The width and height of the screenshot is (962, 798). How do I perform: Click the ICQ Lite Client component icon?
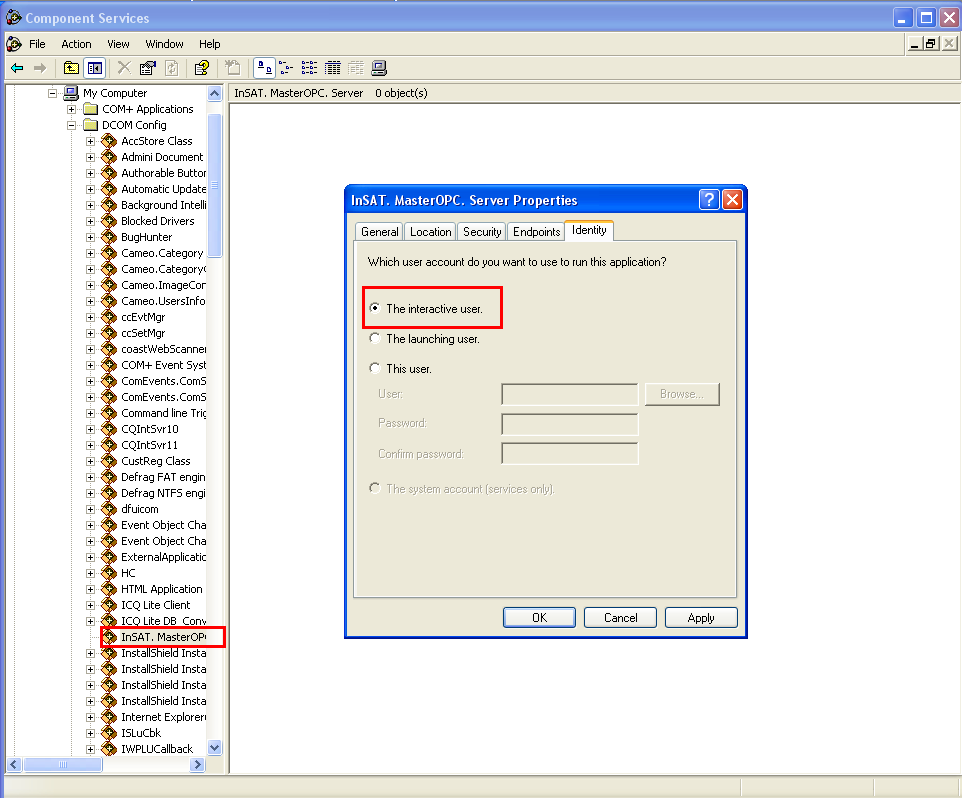109,605
